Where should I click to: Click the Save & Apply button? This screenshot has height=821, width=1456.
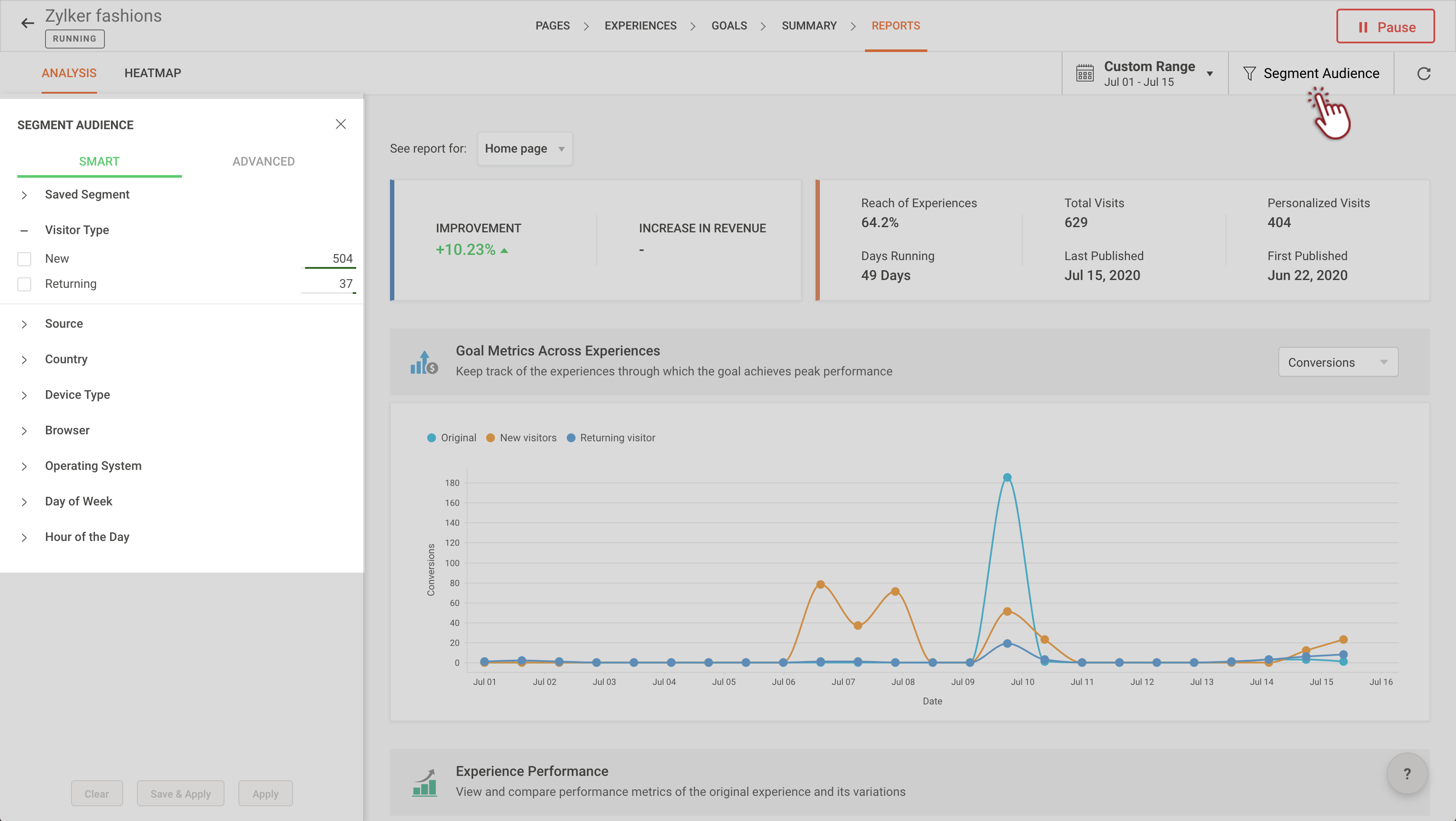[x=180, y=794]
